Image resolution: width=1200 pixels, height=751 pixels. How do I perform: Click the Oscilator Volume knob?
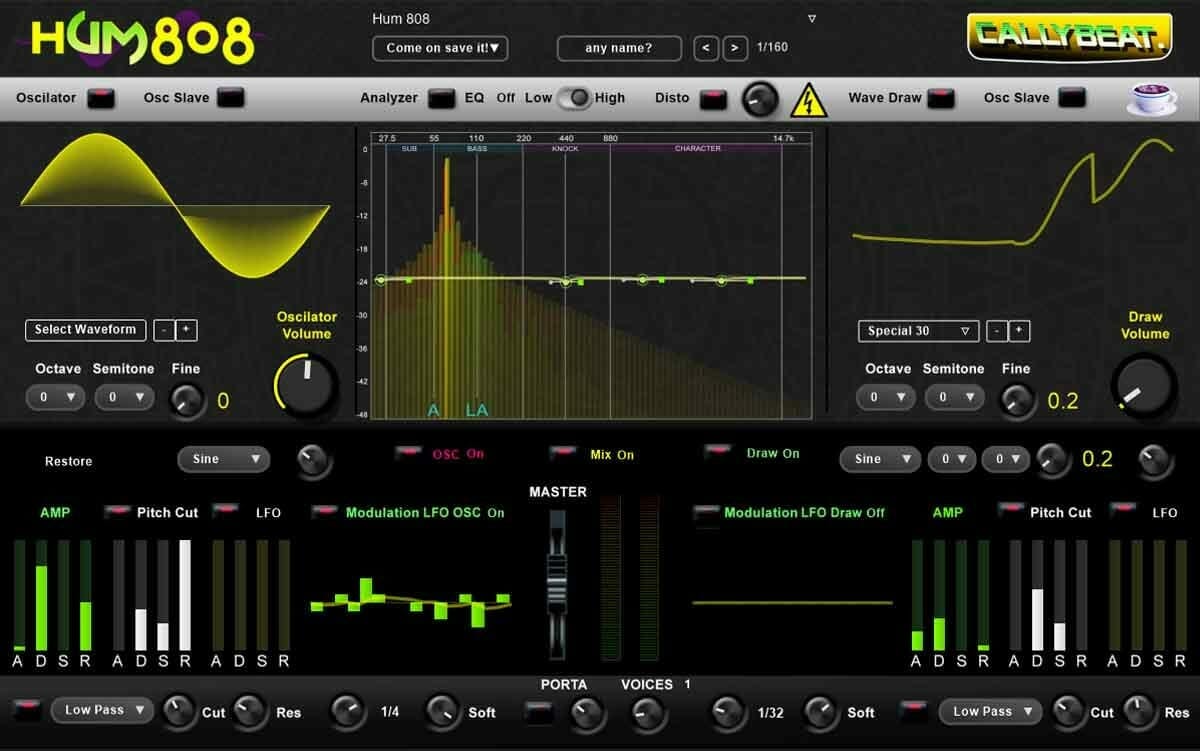tap(304, 384)
